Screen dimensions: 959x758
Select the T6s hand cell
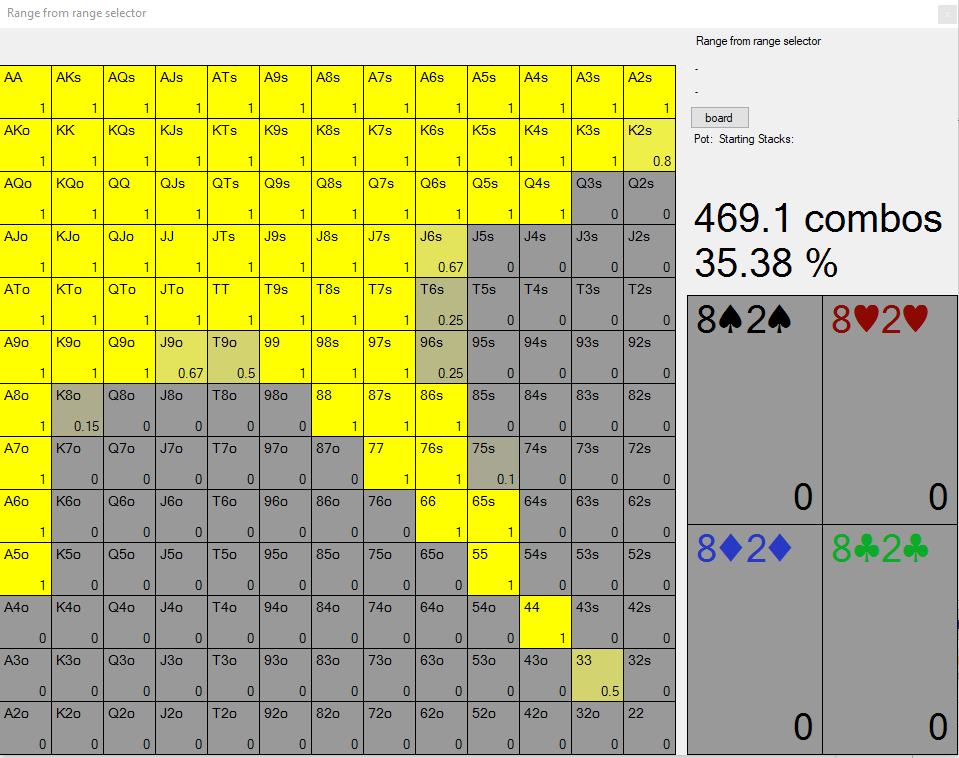coord(442,304)
